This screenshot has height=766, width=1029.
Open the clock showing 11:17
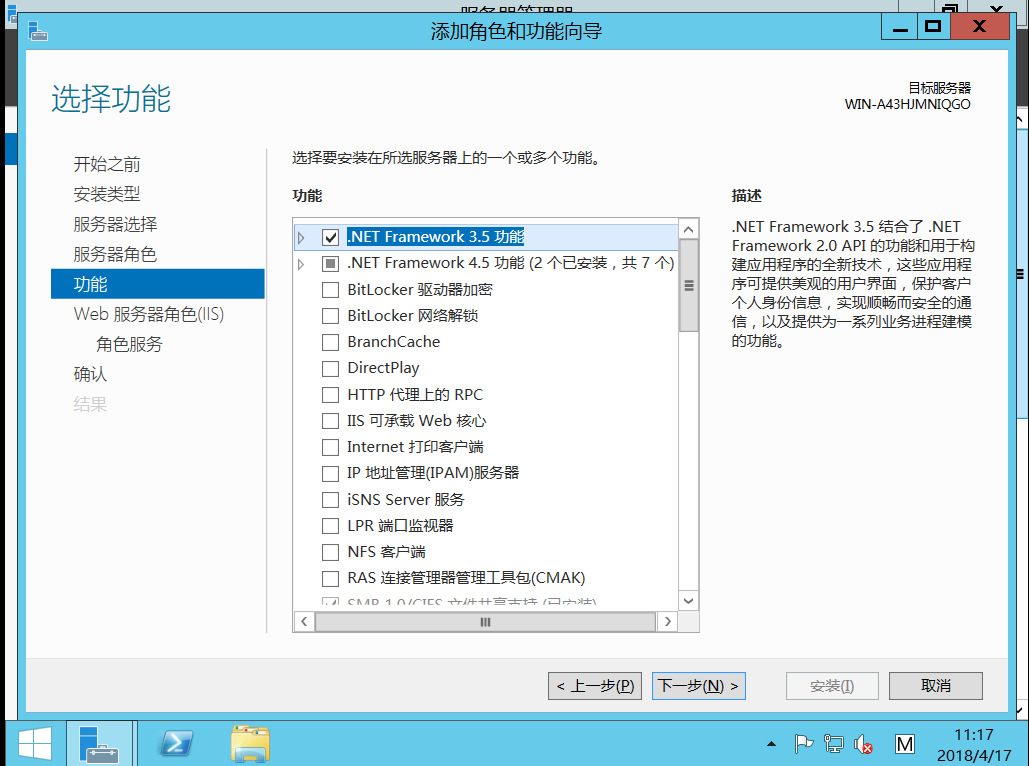click(974, 744)
